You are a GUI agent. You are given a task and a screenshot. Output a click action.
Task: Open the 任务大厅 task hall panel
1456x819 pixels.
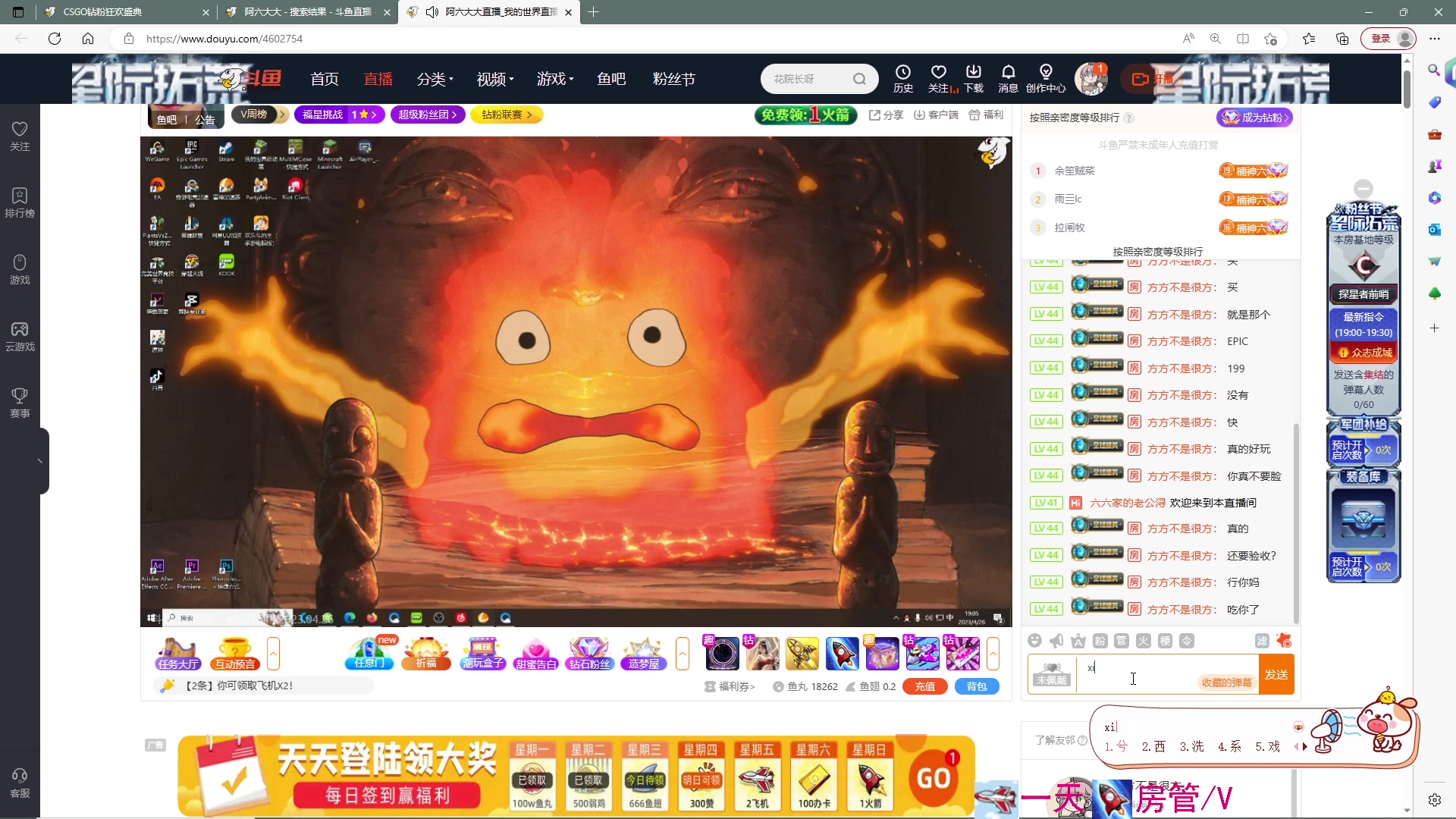coord(177,654)
